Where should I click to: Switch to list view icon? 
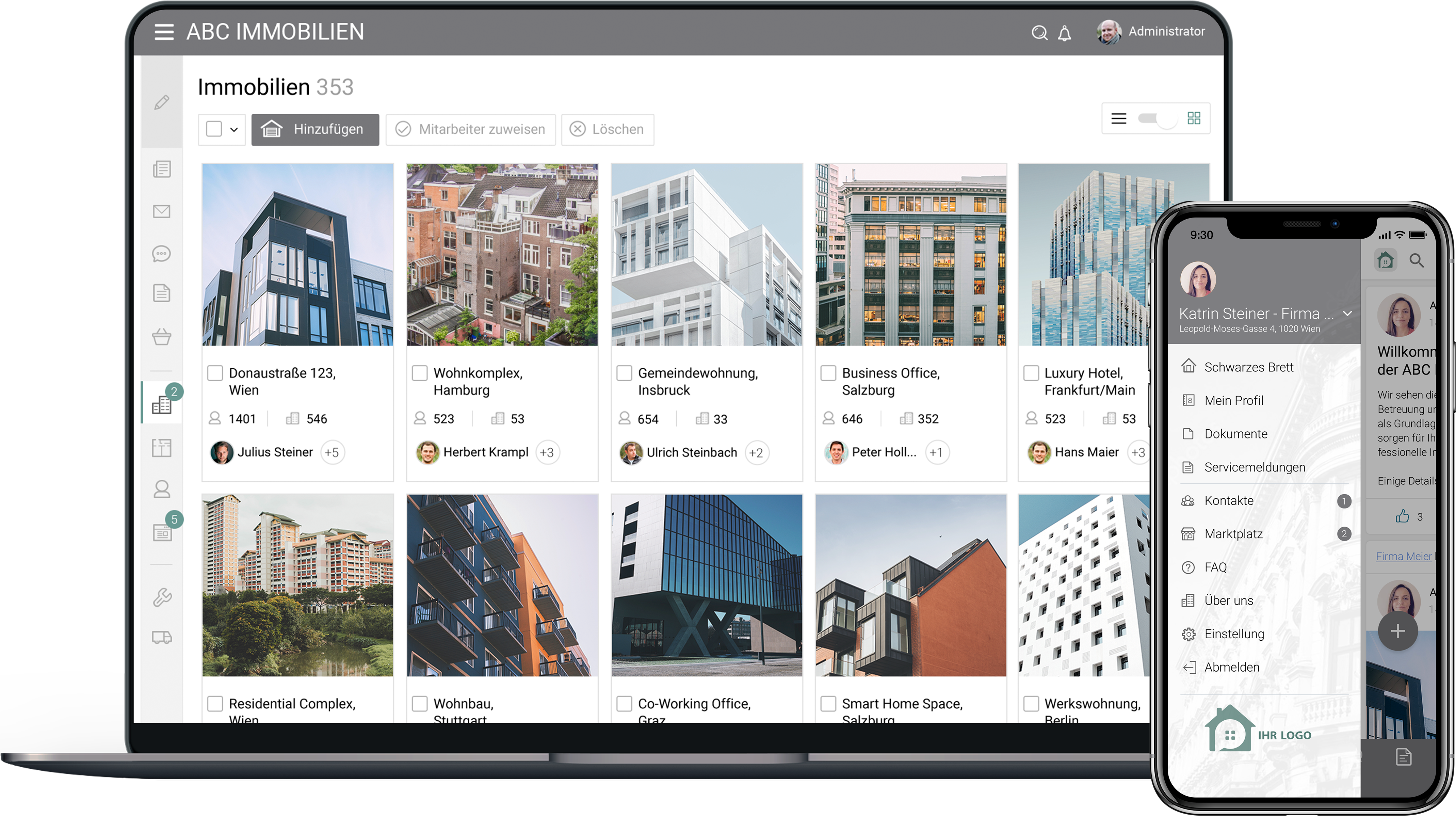click(1119, 118)
